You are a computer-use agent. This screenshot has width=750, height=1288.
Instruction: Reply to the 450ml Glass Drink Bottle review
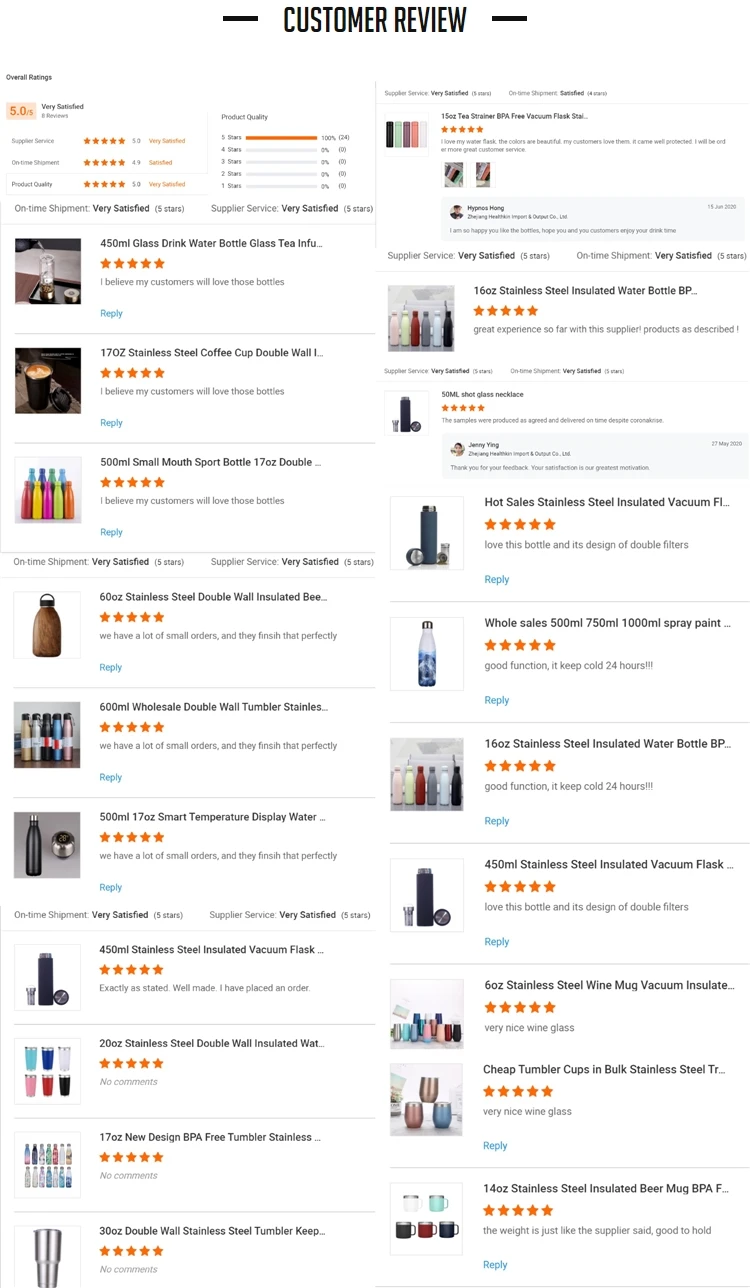[x=111, y=313]
